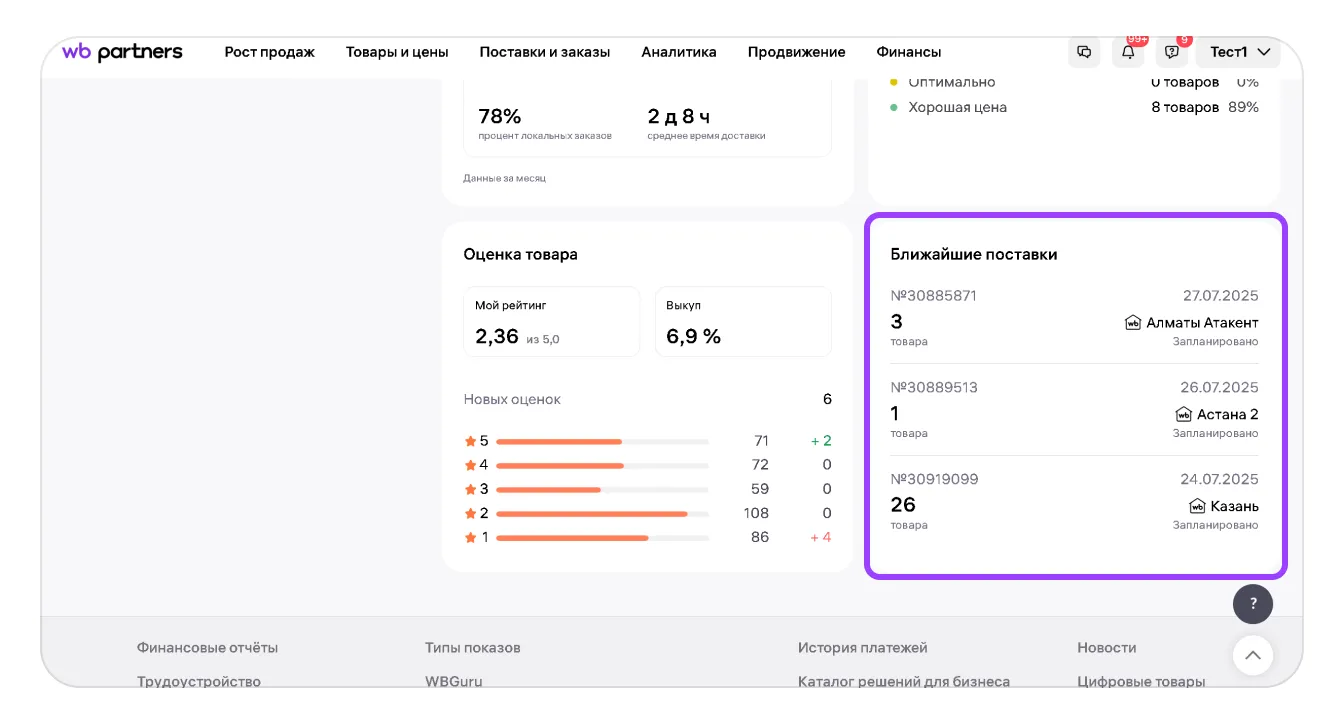Open the chat messages icon
Image resolution: width=1344 pixels, height=724 pixels.
[x=1084, y=52]
